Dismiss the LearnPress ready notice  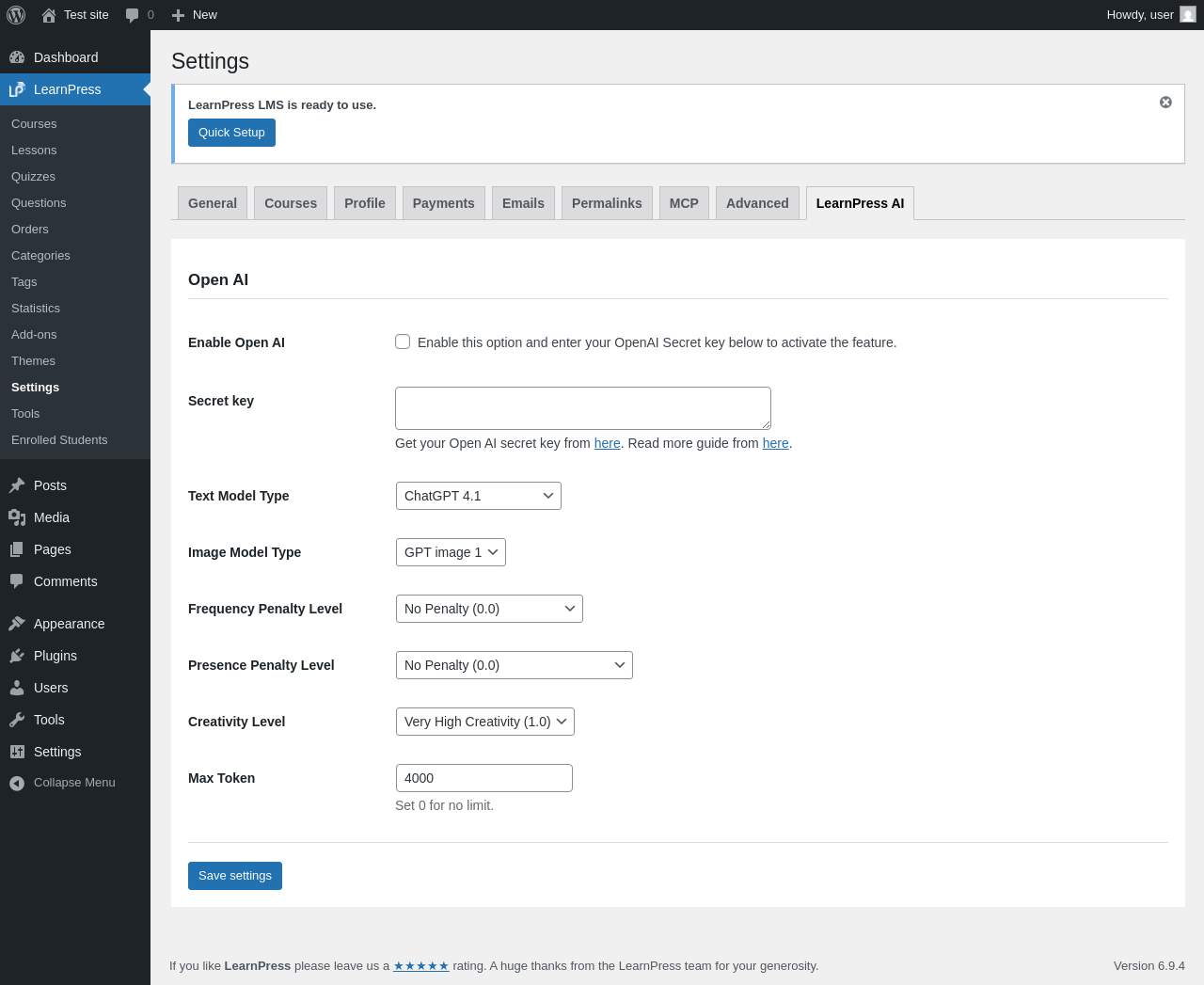[x=1165, y=103]
